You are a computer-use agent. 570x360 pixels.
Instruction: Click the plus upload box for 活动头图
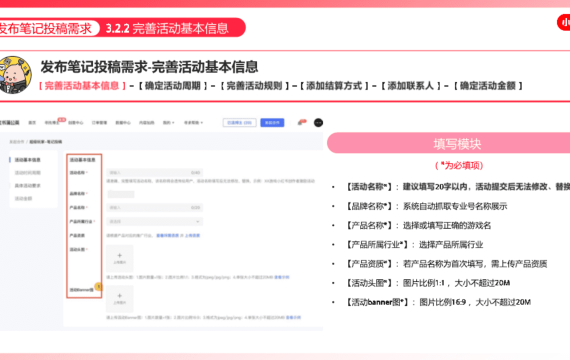click(x=120, y=258)
